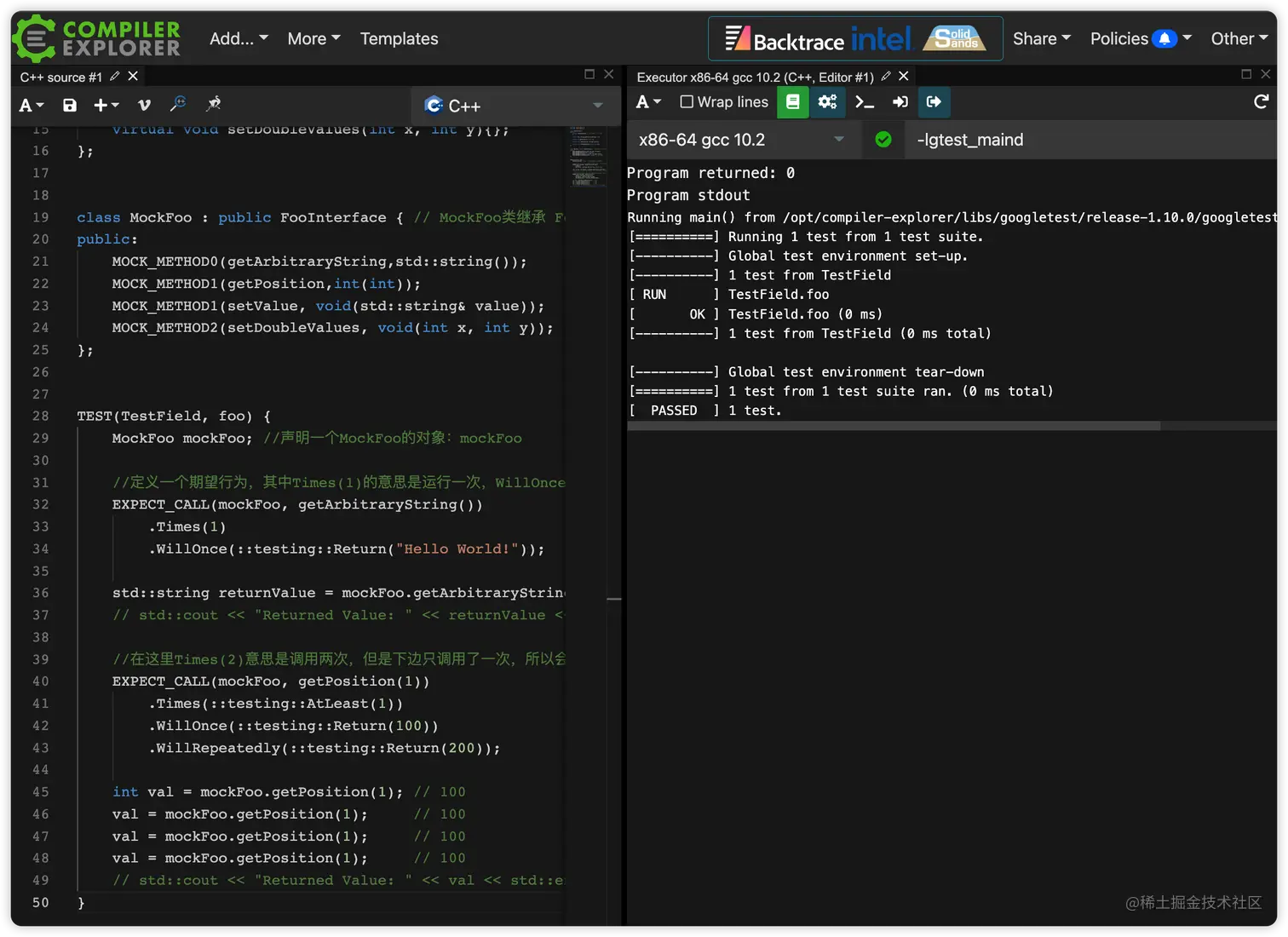Click the Backtrace sponsor logo
Image resolution: width=1288 pixels, height=937 pixels.
(785, 39)
